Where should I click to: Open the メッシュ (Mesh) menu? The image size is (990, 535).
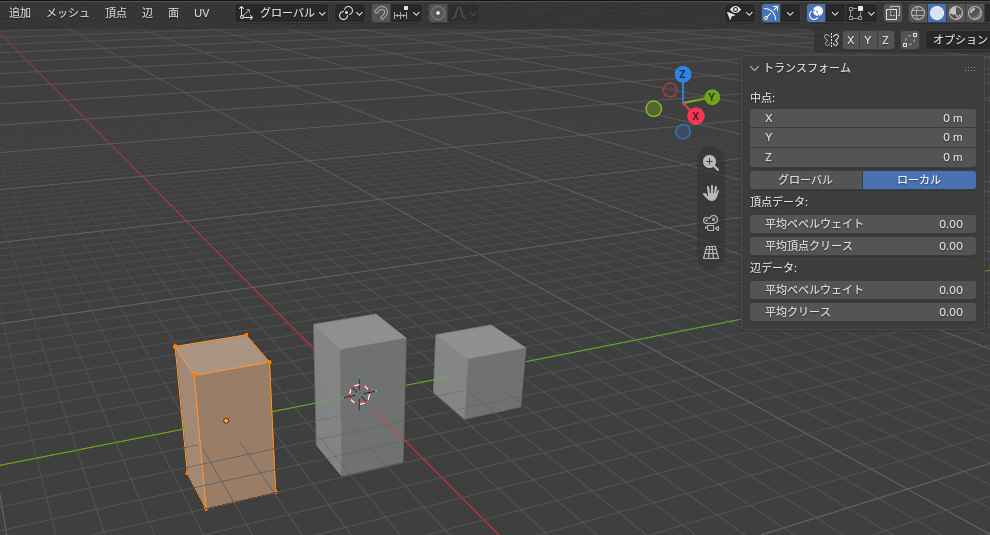pos(68,13)
